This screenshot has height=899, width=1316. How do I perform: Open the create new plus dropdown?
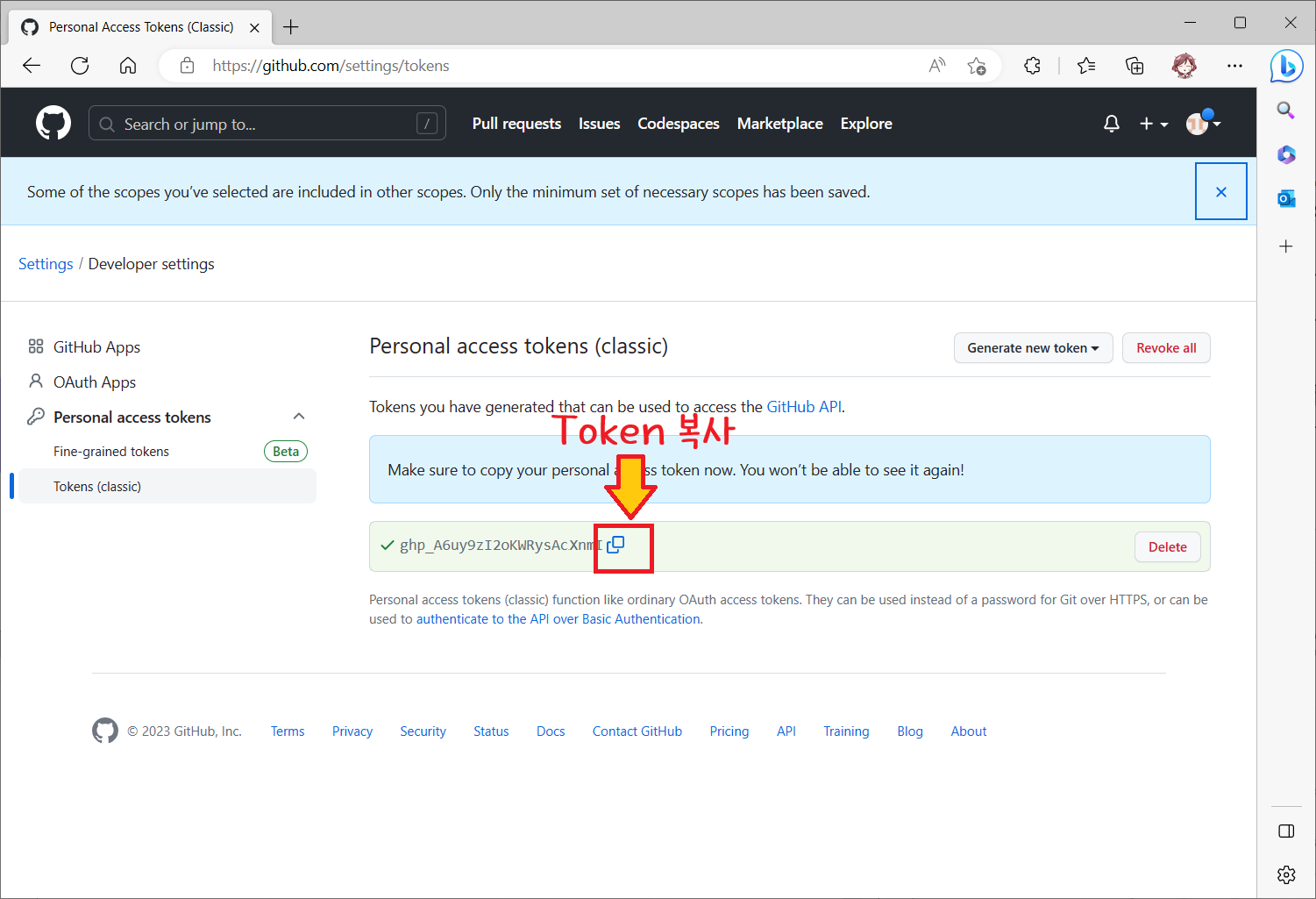[1153, 124]
